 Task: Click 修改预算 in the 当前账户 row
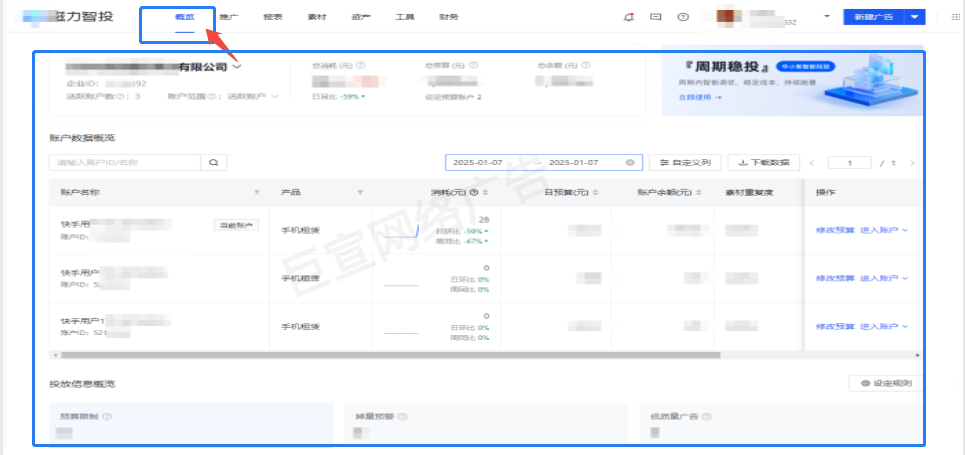tap(836, 230)
